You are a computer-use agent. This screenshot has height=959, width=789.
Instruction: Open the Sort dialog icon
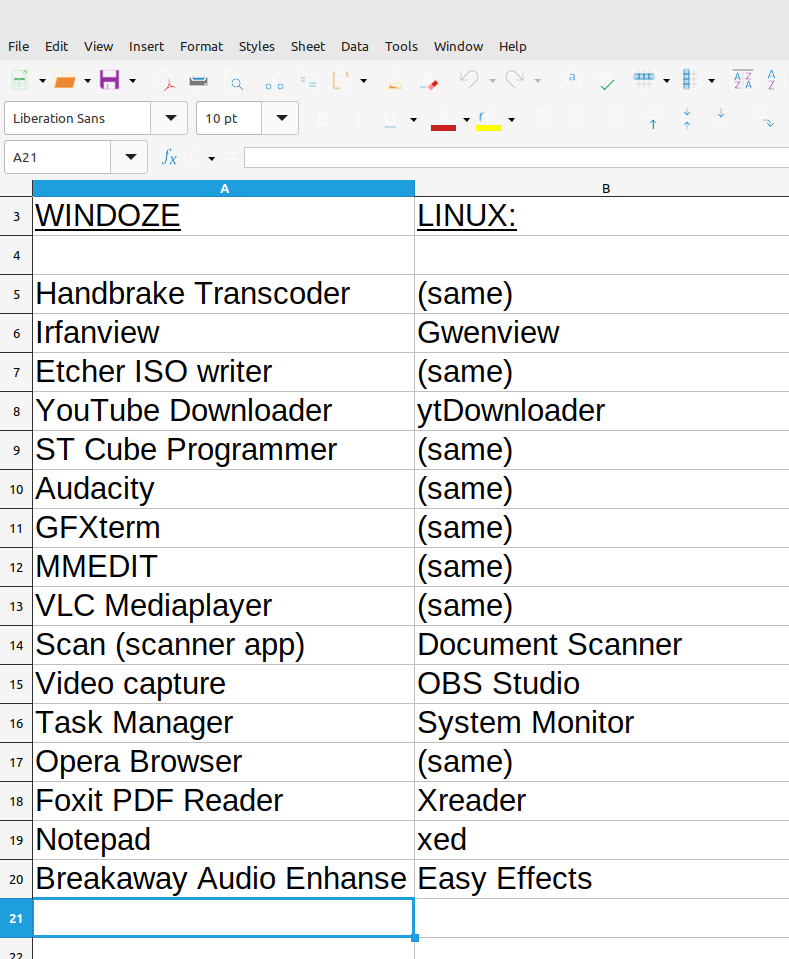point(742,80)
